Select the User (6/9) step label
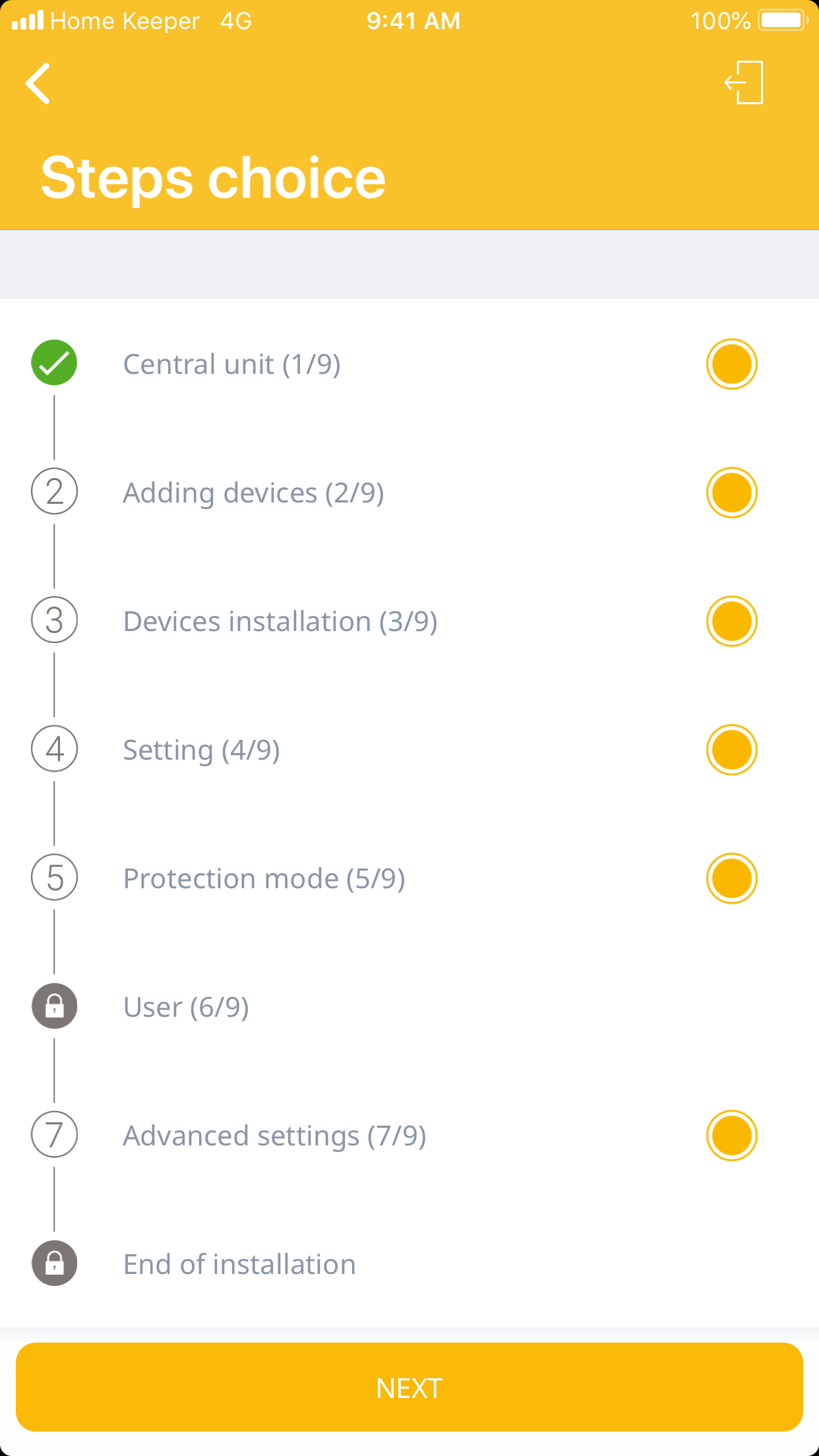The width and height of the screenshot is (819, 1456). click(186, 1008)
